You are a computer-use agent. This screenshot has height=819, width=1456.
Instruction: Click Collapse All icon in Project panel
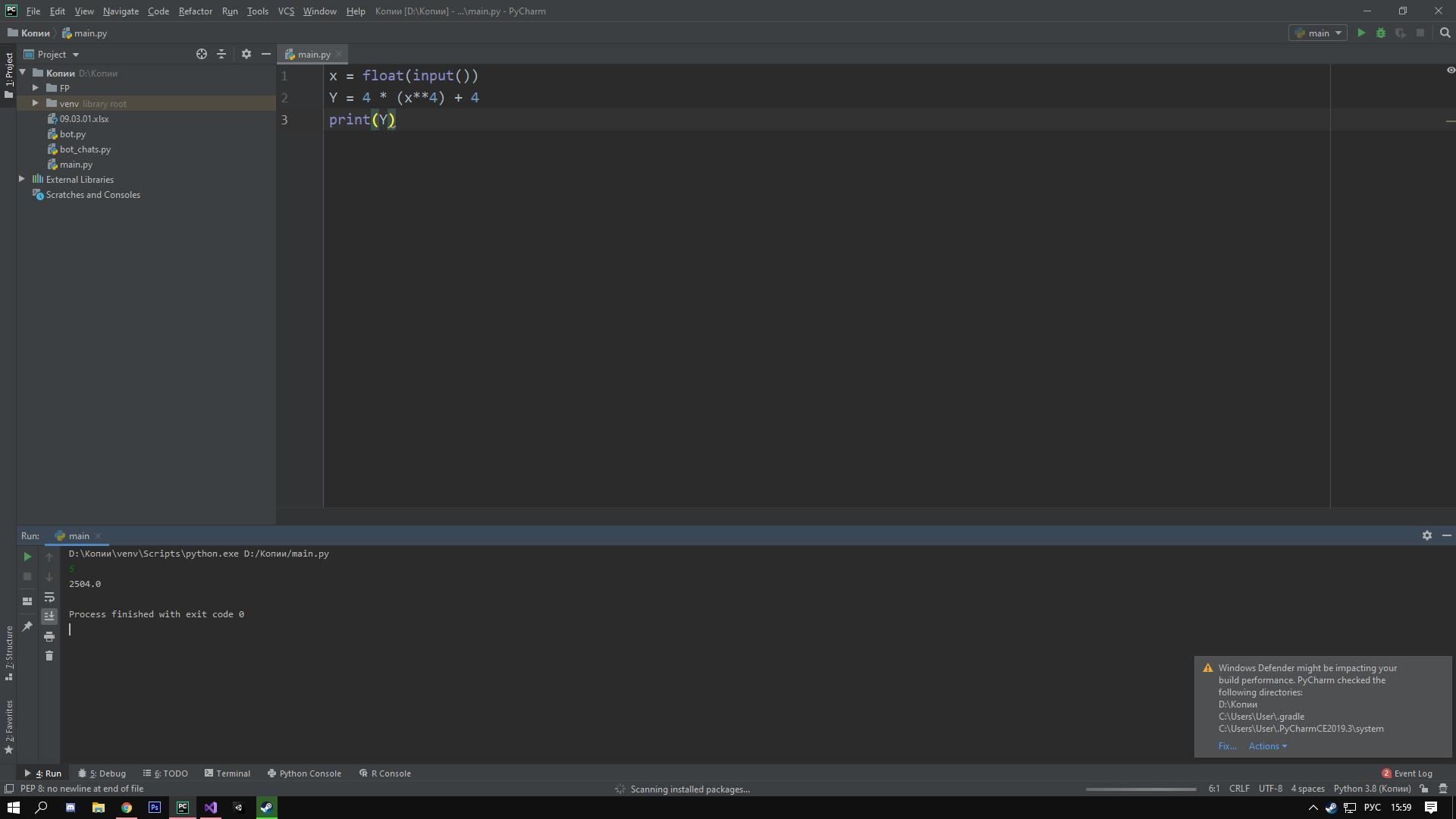(x=221, y=55)
